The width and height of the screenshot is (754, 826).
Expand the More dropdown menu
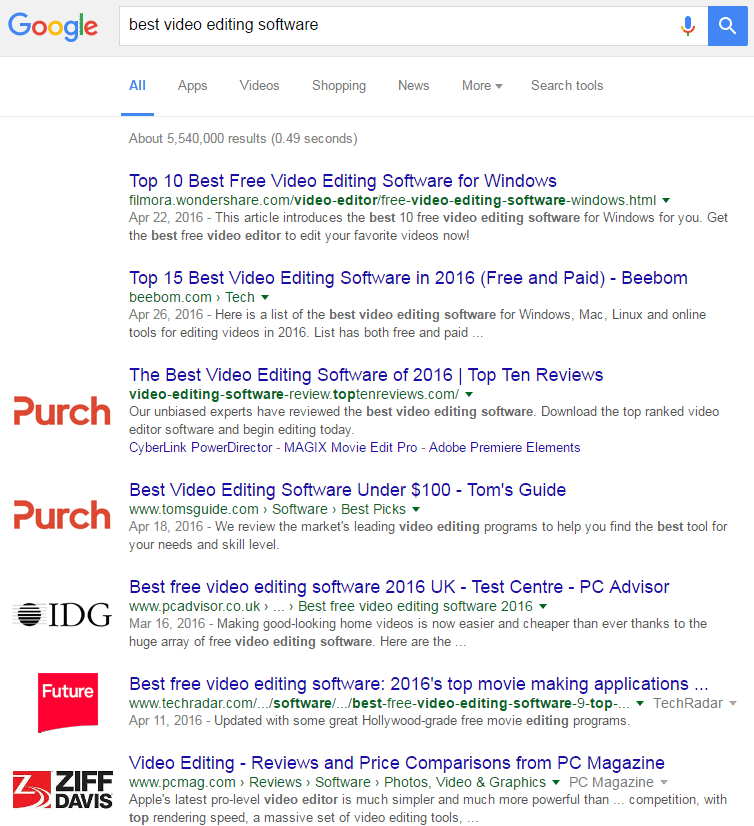(482, 86)
